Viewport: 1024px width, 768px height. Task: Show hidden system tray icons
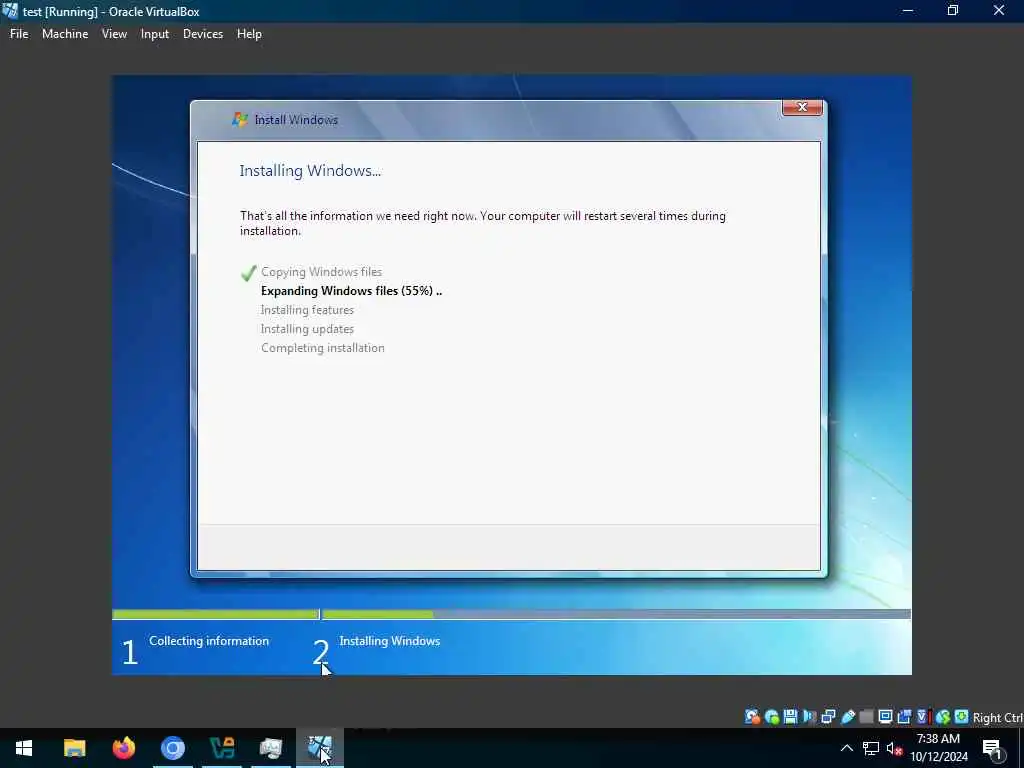pyautogui.click(x=846, y=748)
